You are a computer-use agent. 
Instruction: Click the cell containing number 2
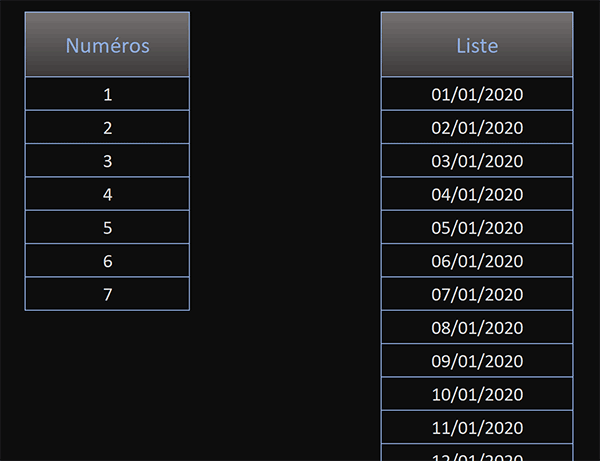(107, 127)
